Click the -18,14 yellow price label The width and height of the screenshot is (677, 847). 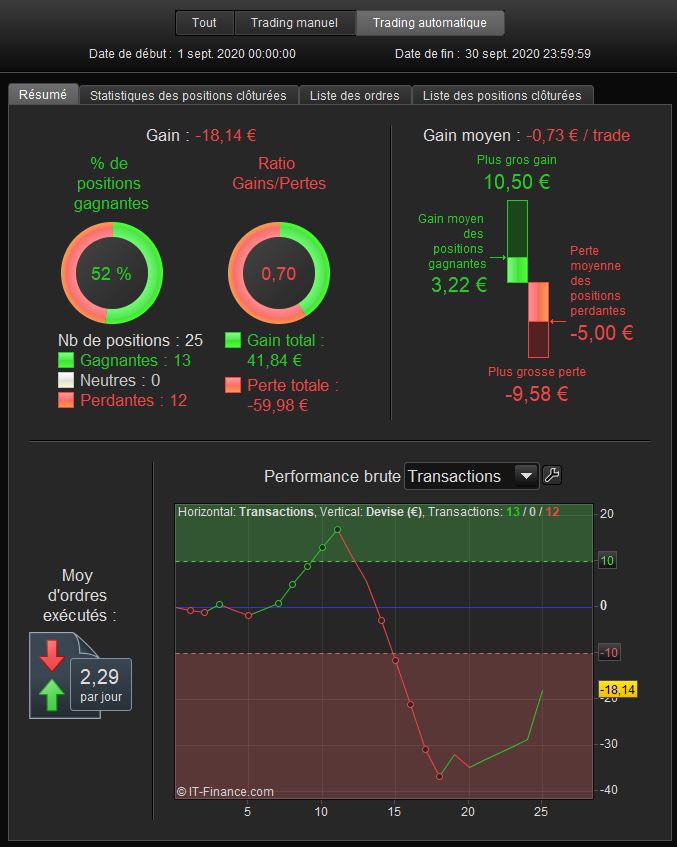(618, 690)
